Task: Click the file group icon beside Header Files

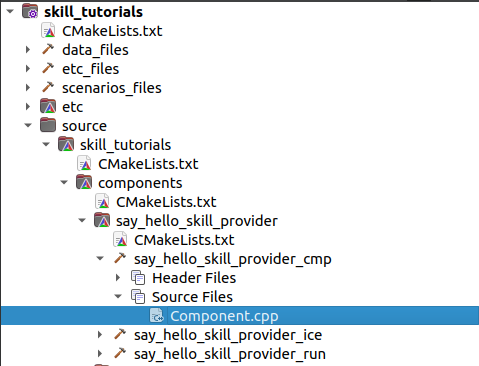Action: pyautogui.click(x=138, y=278)
